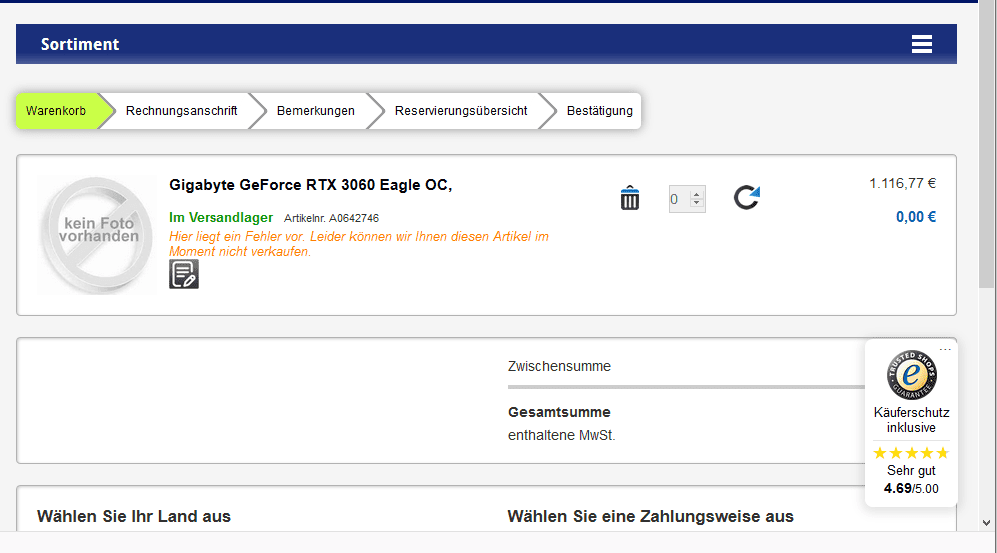Open the item note edit icon
This screenshot has height=553, width=997.
184,274
